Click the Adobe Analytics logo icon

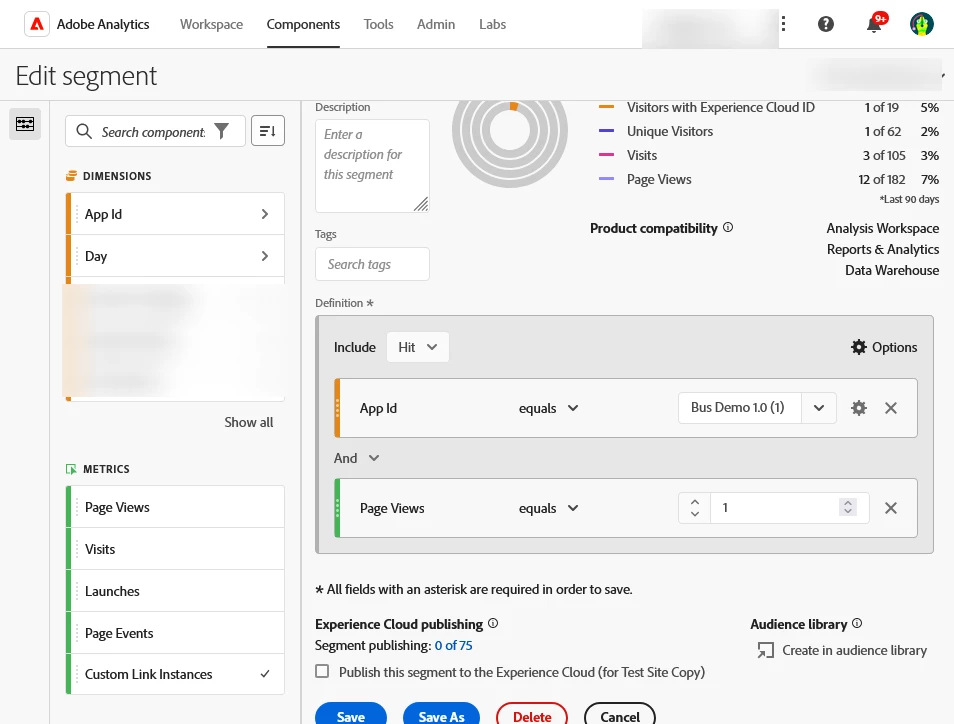point(37,24)
